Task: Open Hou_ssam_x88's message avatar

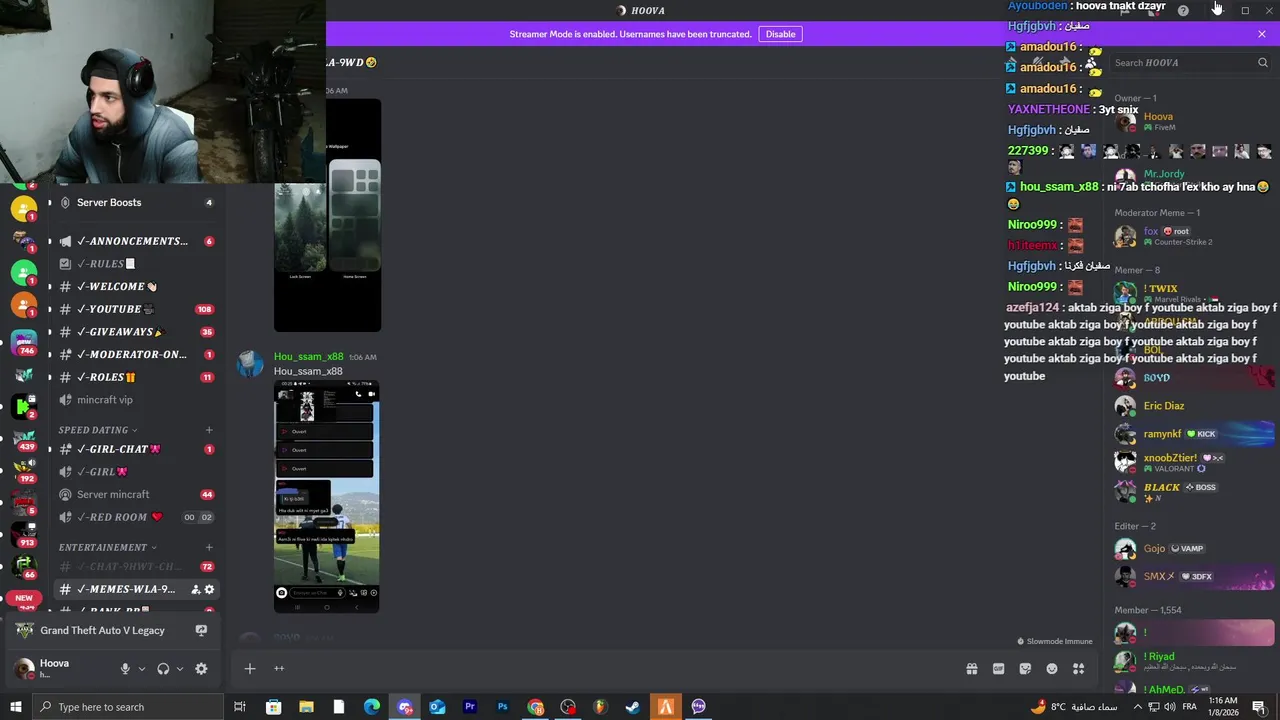Action: (x=250, y=365)
